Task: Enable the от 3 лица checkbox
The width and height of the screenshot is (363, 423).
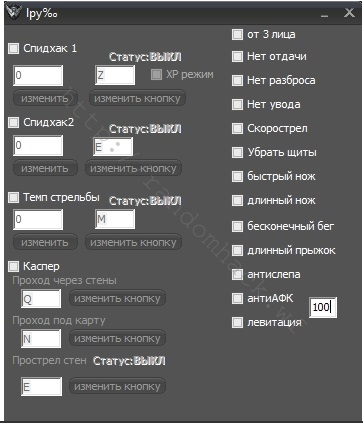Action: point(237,34)
